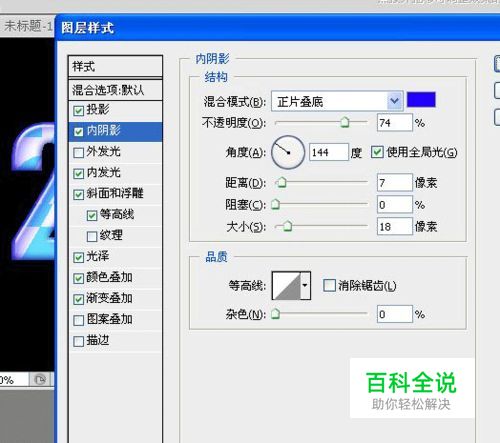500x443 pixels.
Task: Enable the 外发光 outer glow checkbox
Action: tap(78, 153)
